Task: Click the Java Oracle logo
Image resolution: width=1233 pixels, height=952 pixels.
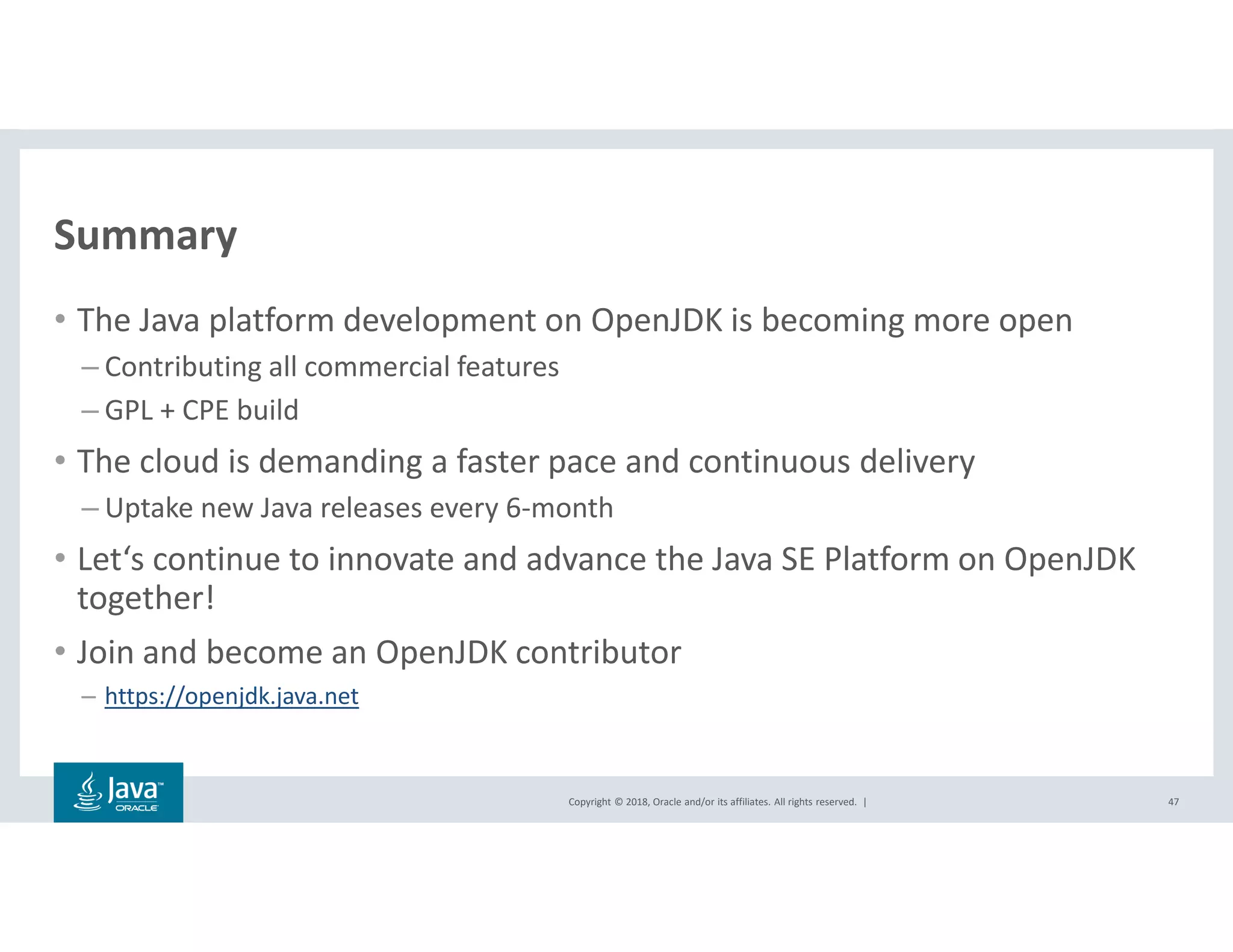Action: (119, 793)
